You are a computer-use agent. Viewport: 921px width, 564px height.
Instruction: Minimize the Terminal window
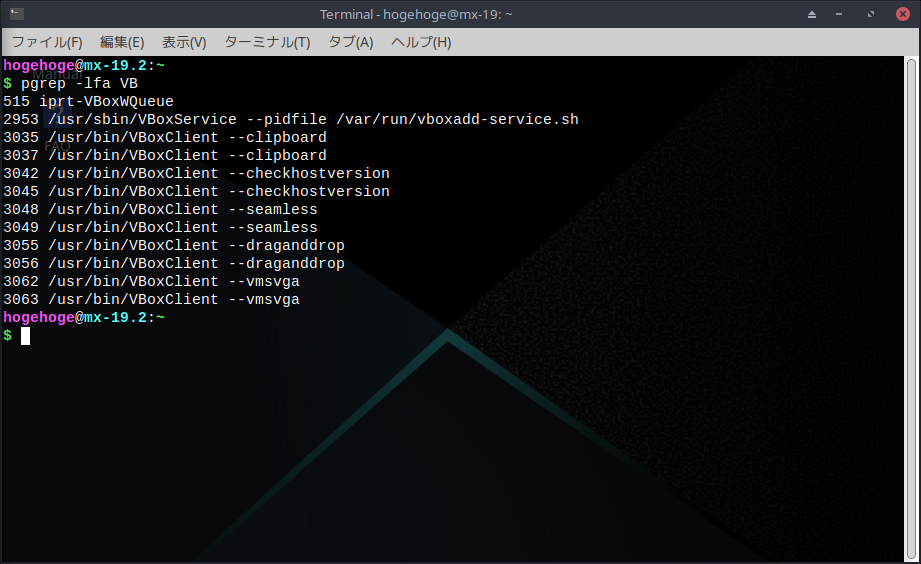click(x=839, y=14)
